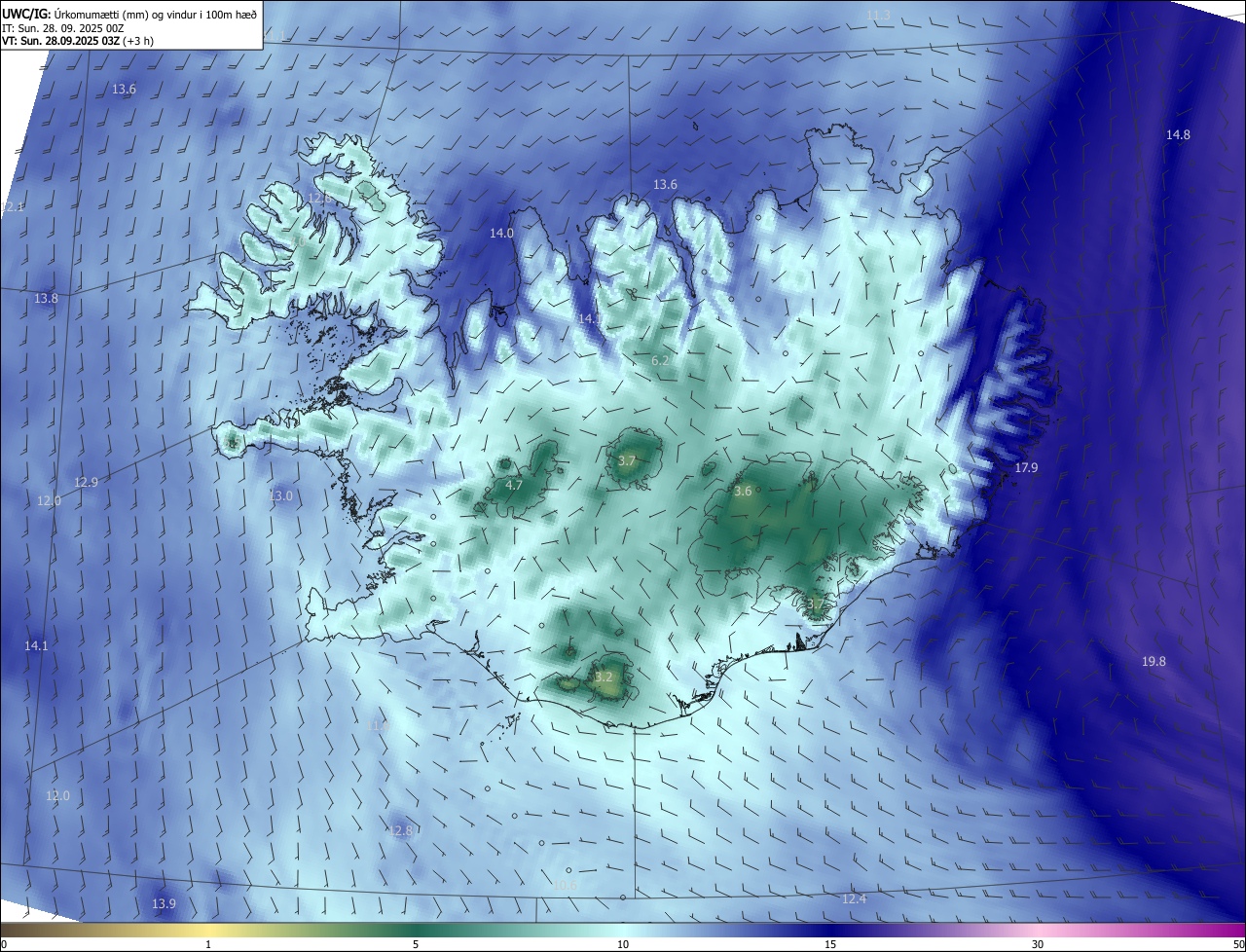
Task: Click the map value label 13.9
Action: [x=164, y=903]
